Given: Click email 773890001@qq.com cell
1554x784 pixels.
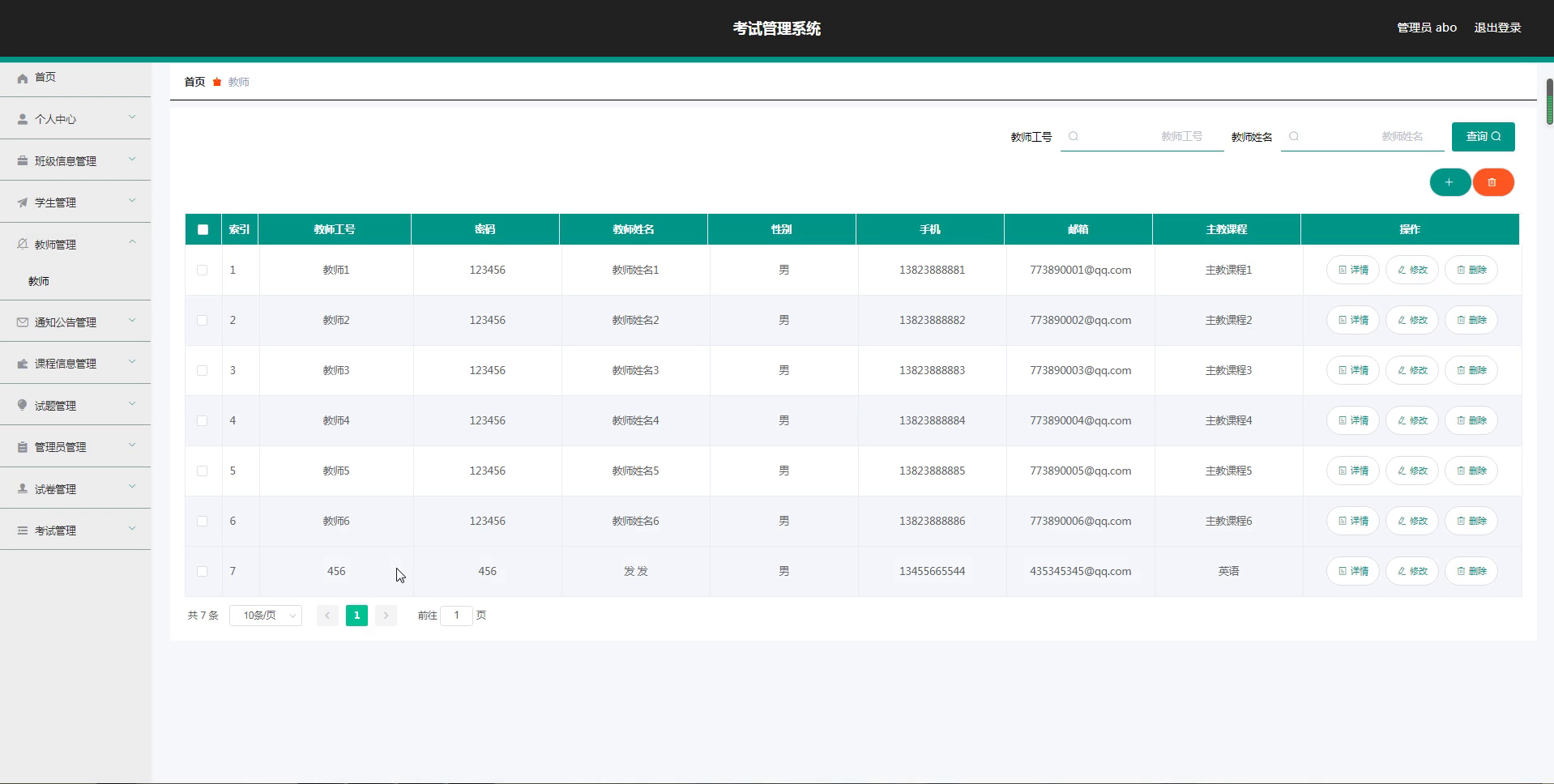Looking at the screenshot, I should click(1080, 270).
